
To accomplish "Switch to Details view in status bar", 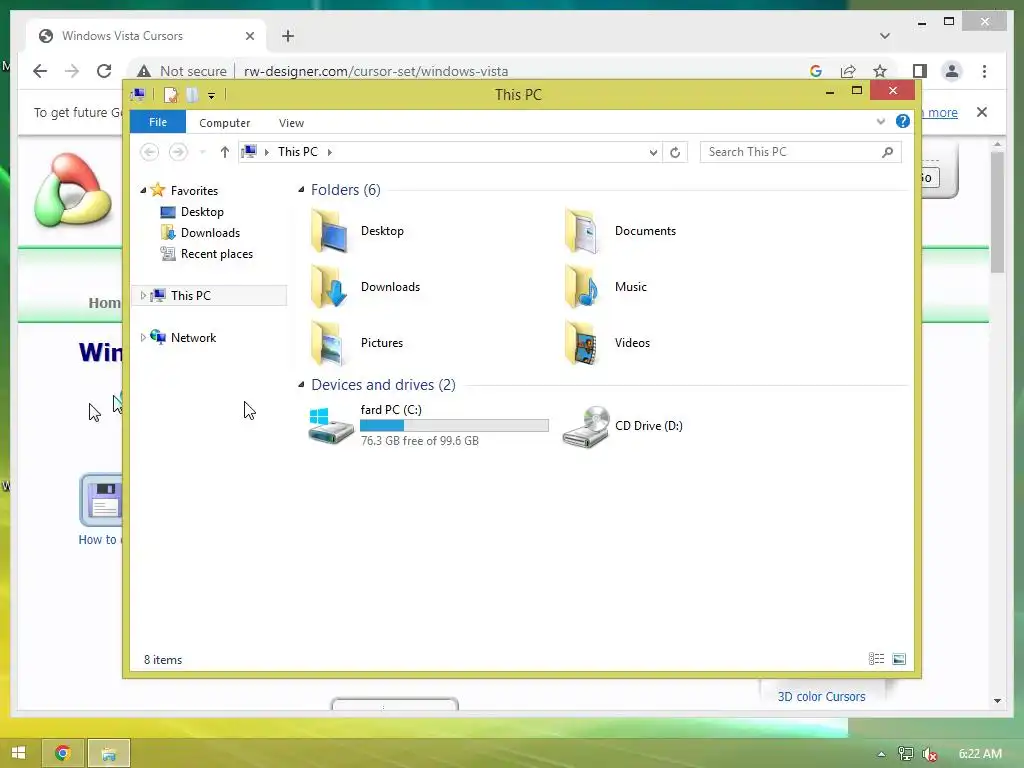I will (x=876, y=659).
